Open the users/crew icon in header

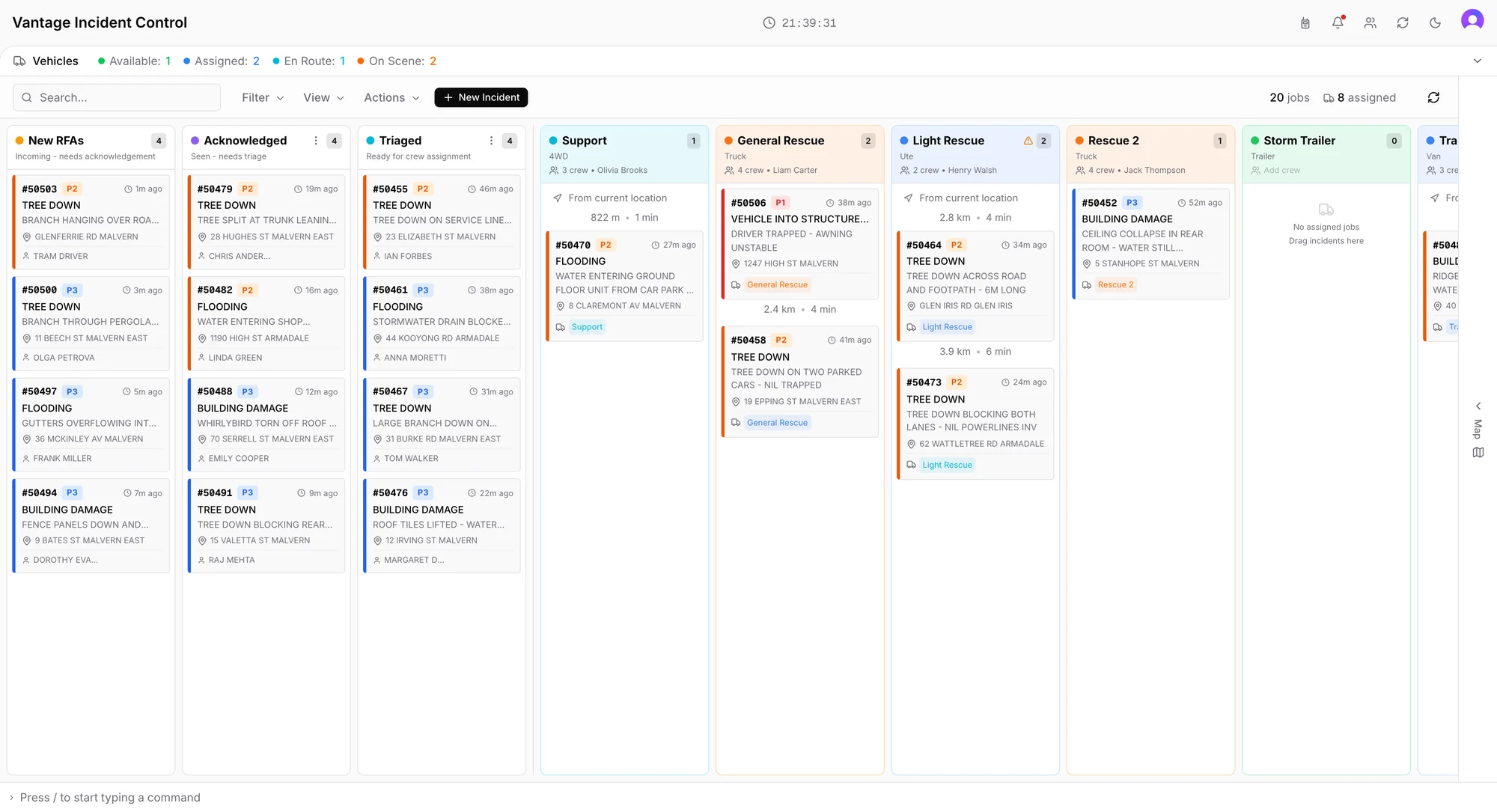point(1370,23)
